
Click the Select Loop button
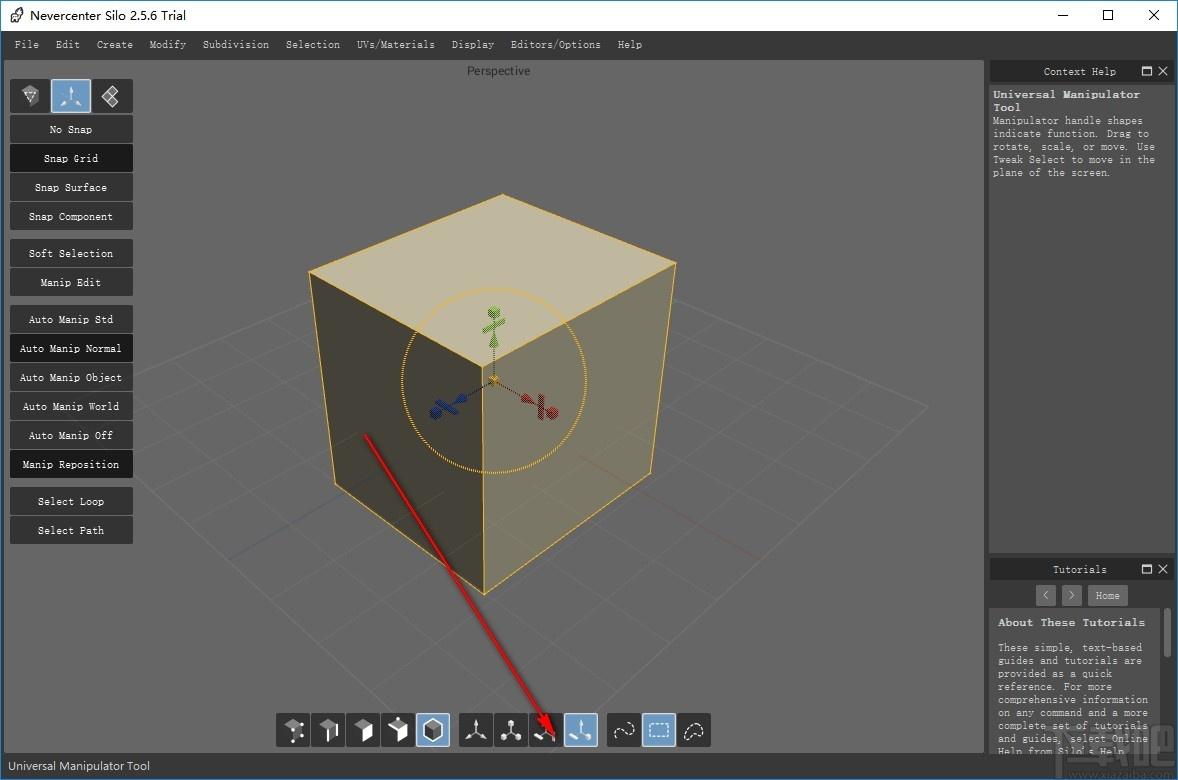click(71, 501)
